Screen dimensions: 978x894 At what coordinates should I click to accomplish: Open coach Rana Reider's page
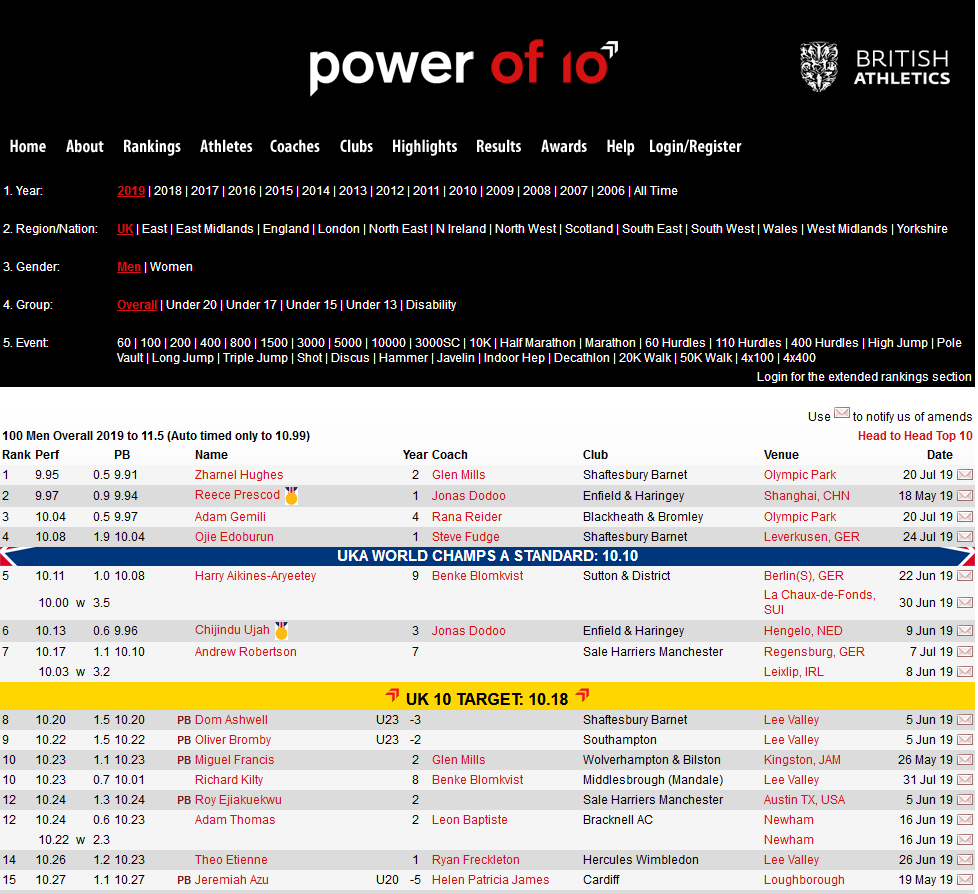pyautogui.click(x=467, y=517)
